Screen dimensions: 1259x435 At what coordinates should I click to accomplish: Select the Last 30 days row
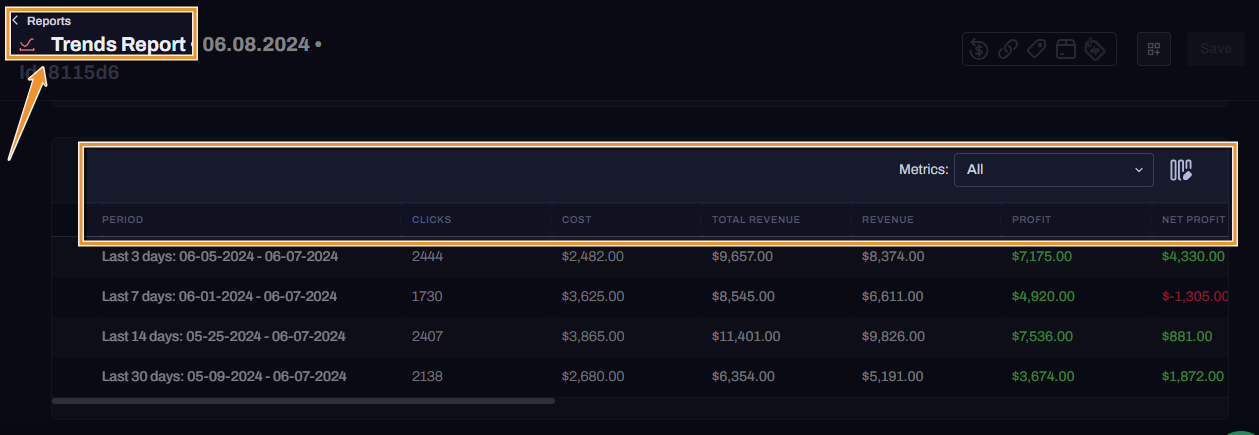pyautogui.click(x=224, y=376)
